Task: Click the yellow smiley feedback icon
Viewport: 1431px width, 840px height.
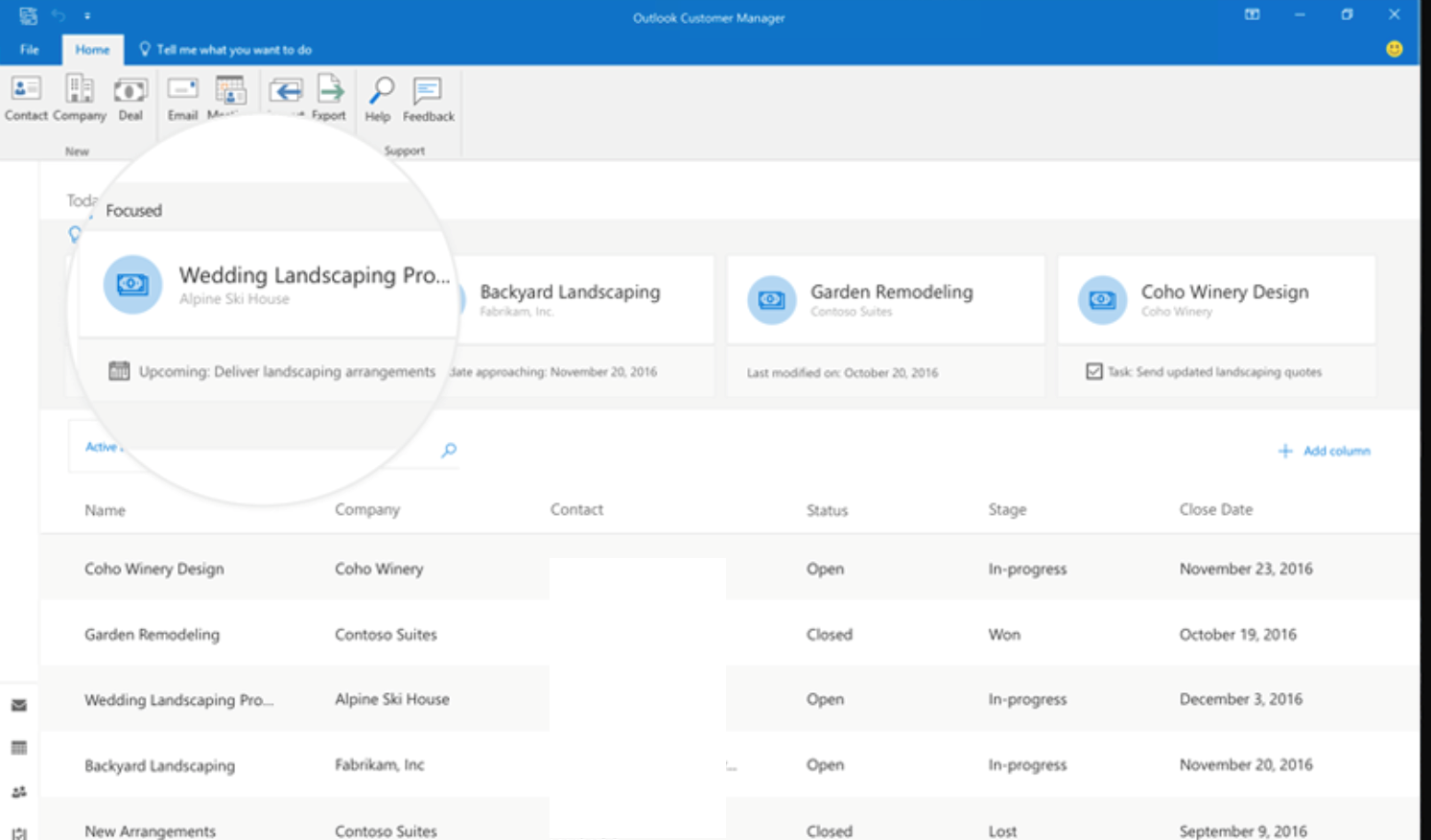Action: tap(1395, 49)
